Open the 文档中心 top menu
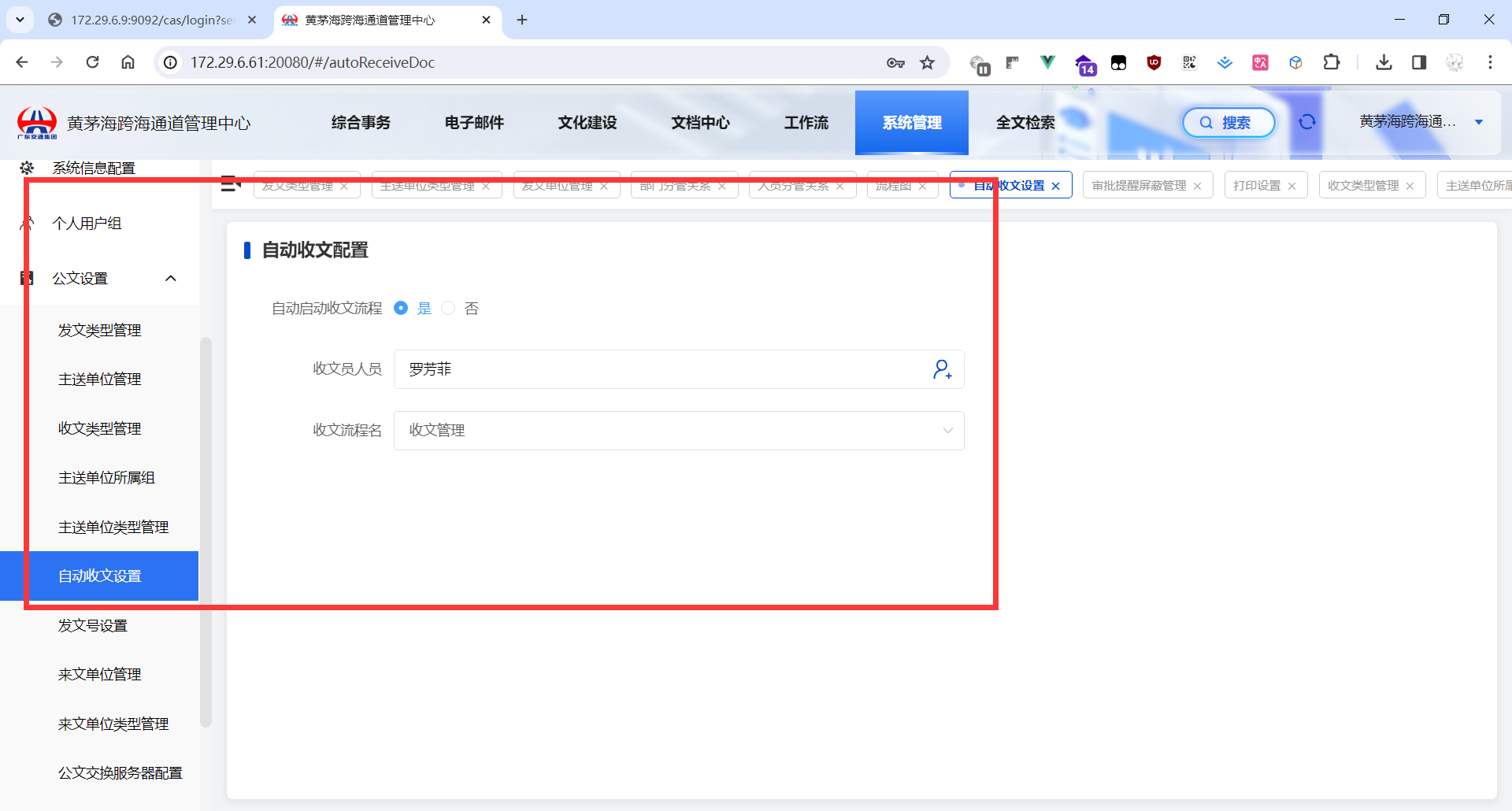1512x811 pixels. 701,123
